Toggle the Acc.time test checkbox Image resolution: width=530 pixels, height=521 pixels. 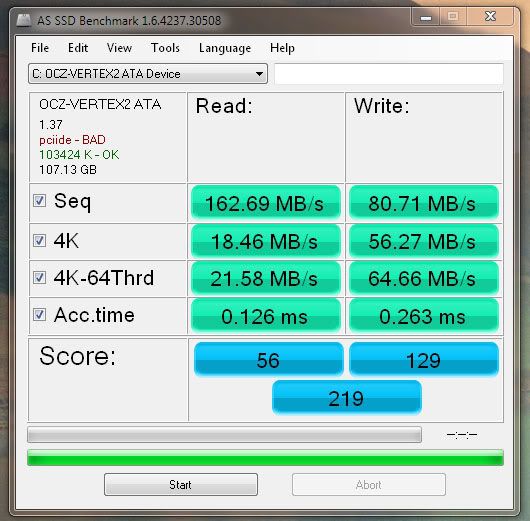click(x=40, y=315)
